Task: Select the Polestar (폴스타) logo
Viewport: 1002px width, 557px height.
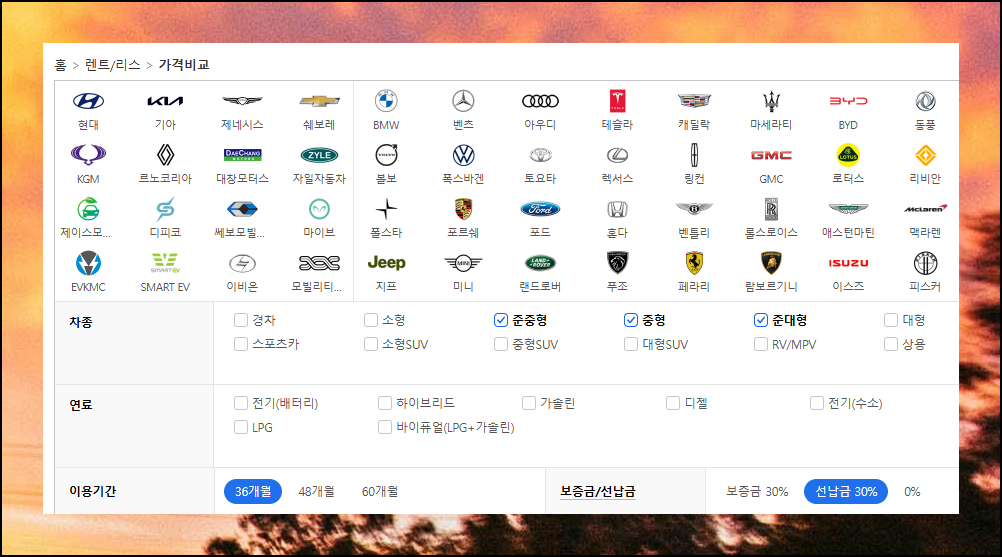Action: pyautogui.click(x=386, y=209)
